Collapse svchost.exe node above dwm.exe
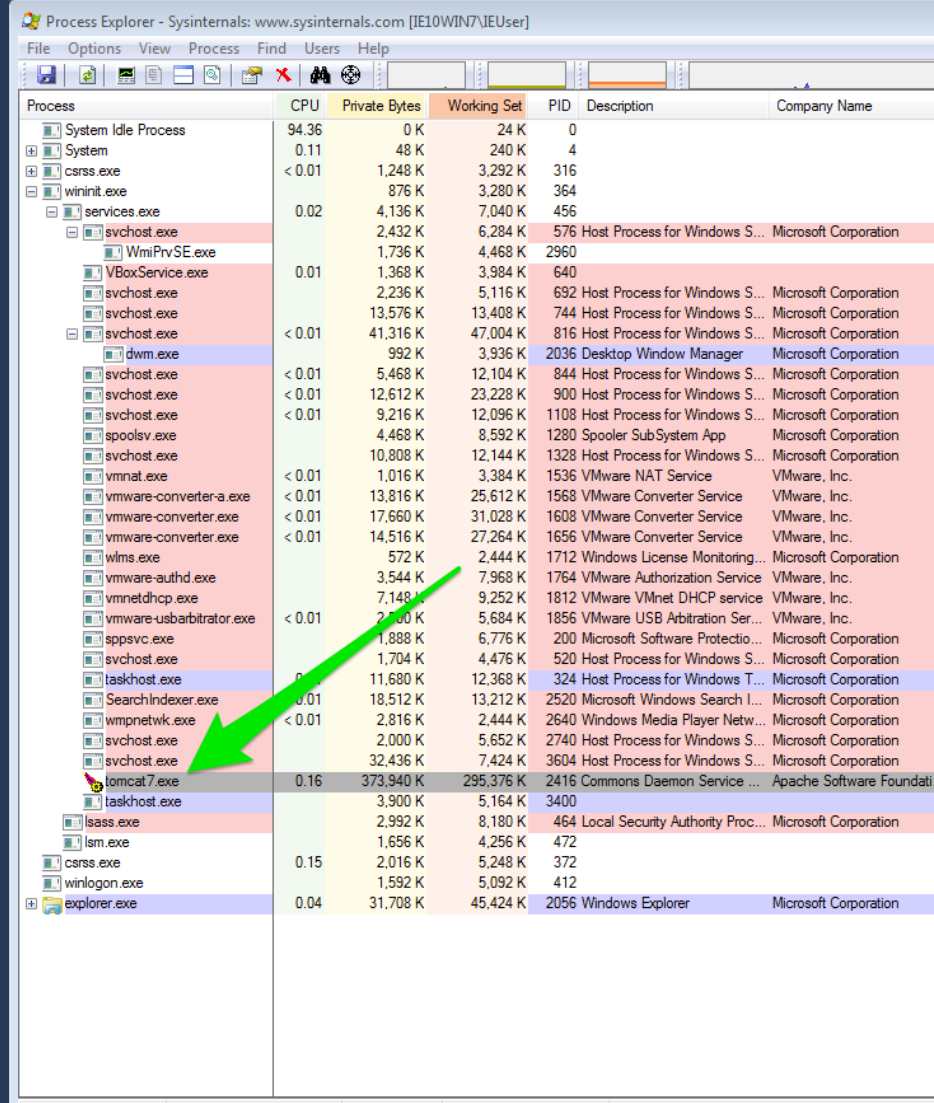Viewport: 934px width, 1103px height. (x=72, y=333)
